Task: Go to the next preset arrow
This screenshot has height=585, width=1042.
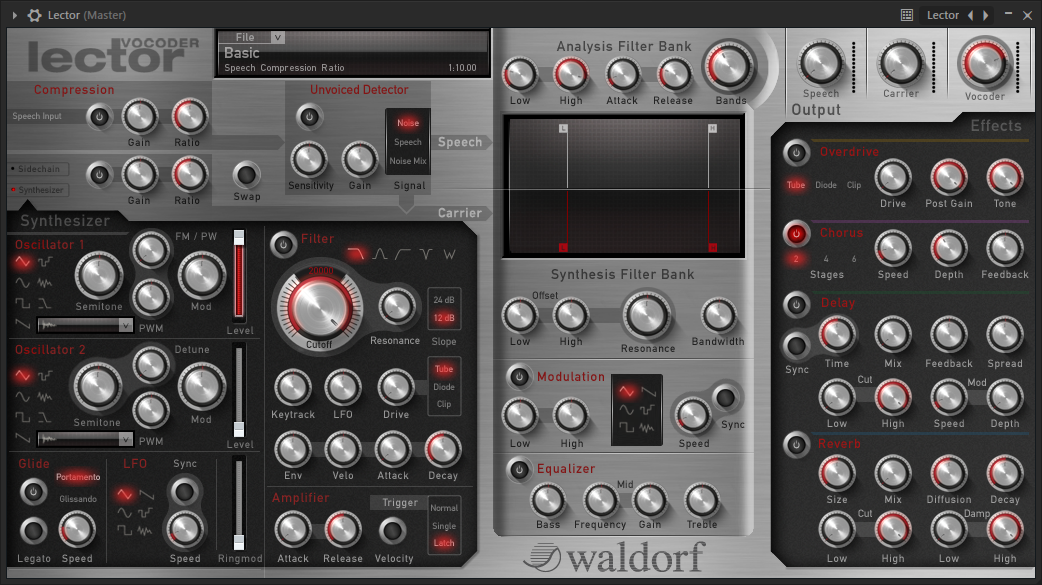Action: (986, 15)
